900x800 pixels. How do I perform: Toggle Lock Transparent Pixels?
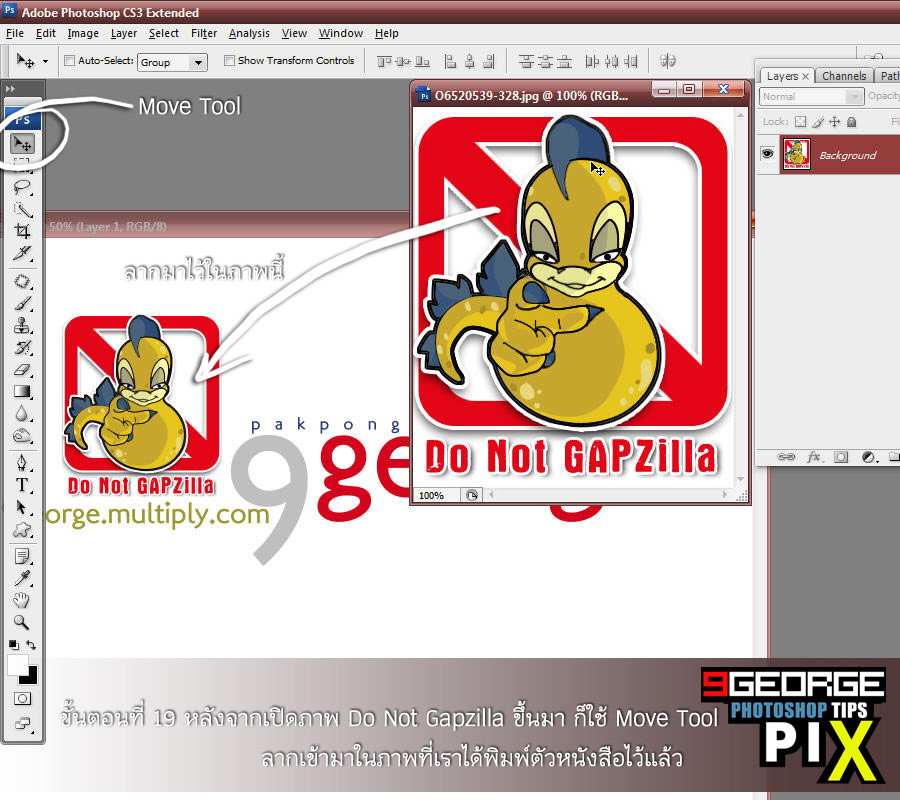click(x=801, y=122)
